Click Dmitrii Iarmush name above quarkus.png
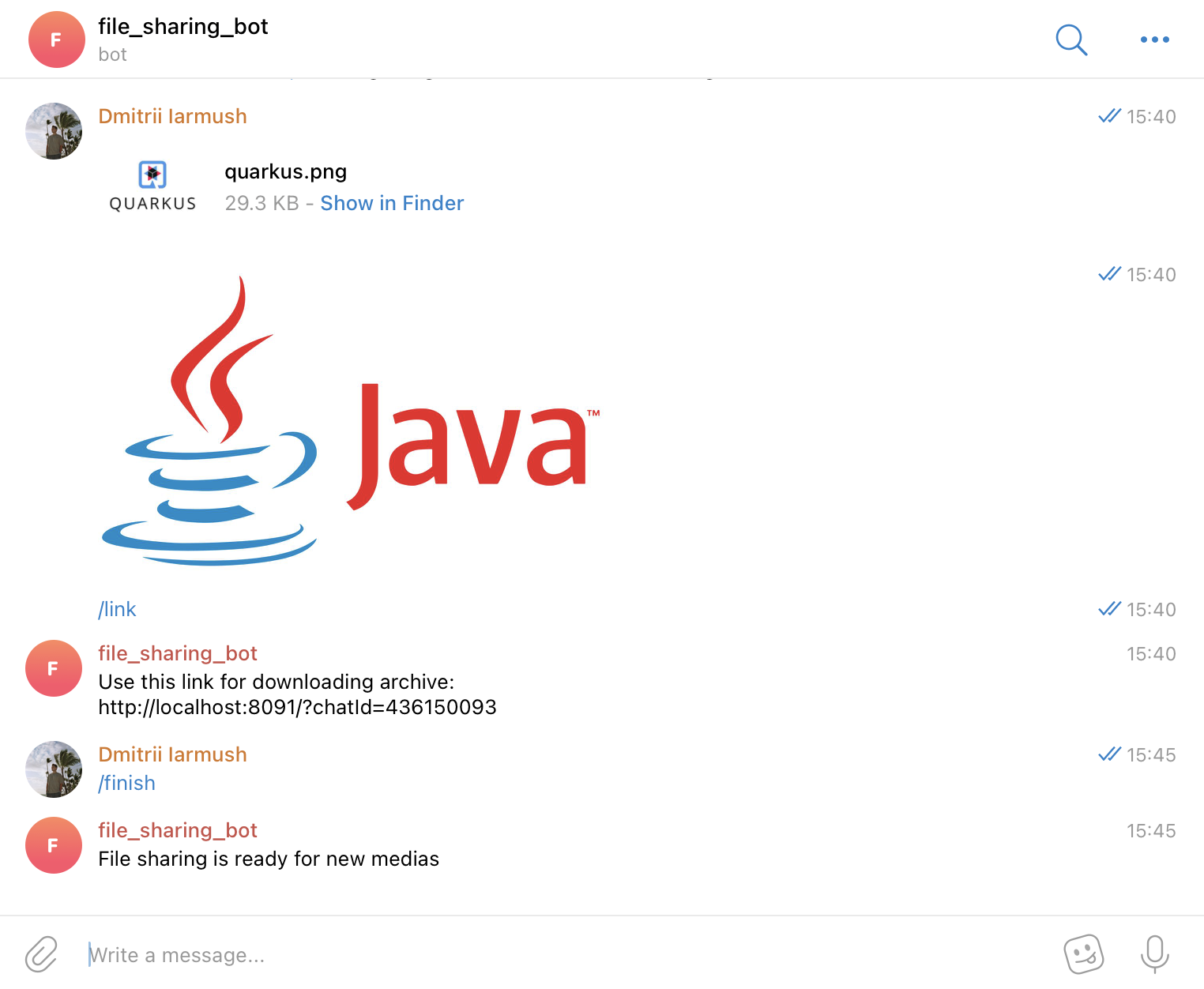 coord(172,116)
